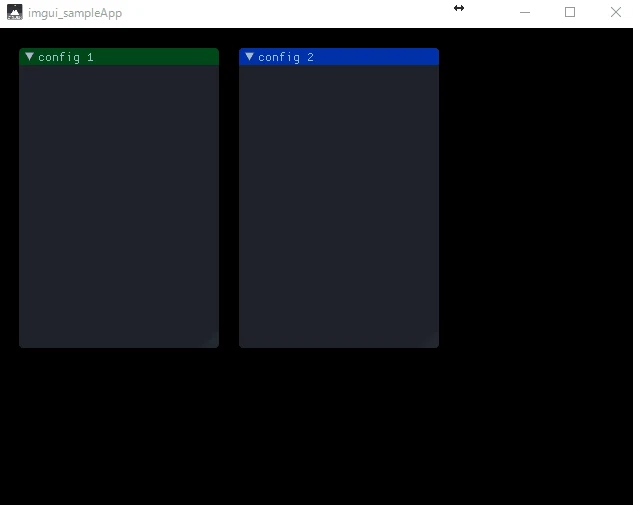This screenshot has width=633, height=505.
Task: Click config 2 window resize grip
Action: pyautogui.click(x=433, y=342)
